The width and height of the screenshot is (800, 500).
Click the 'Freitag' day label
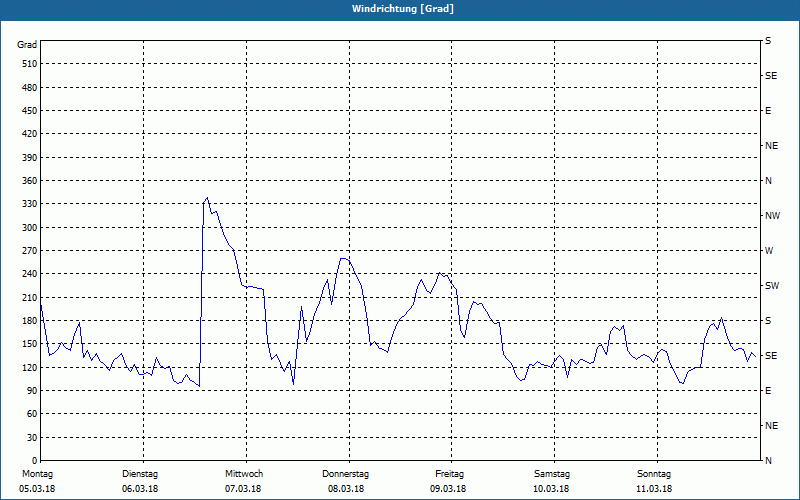click(x=449, y=474)
